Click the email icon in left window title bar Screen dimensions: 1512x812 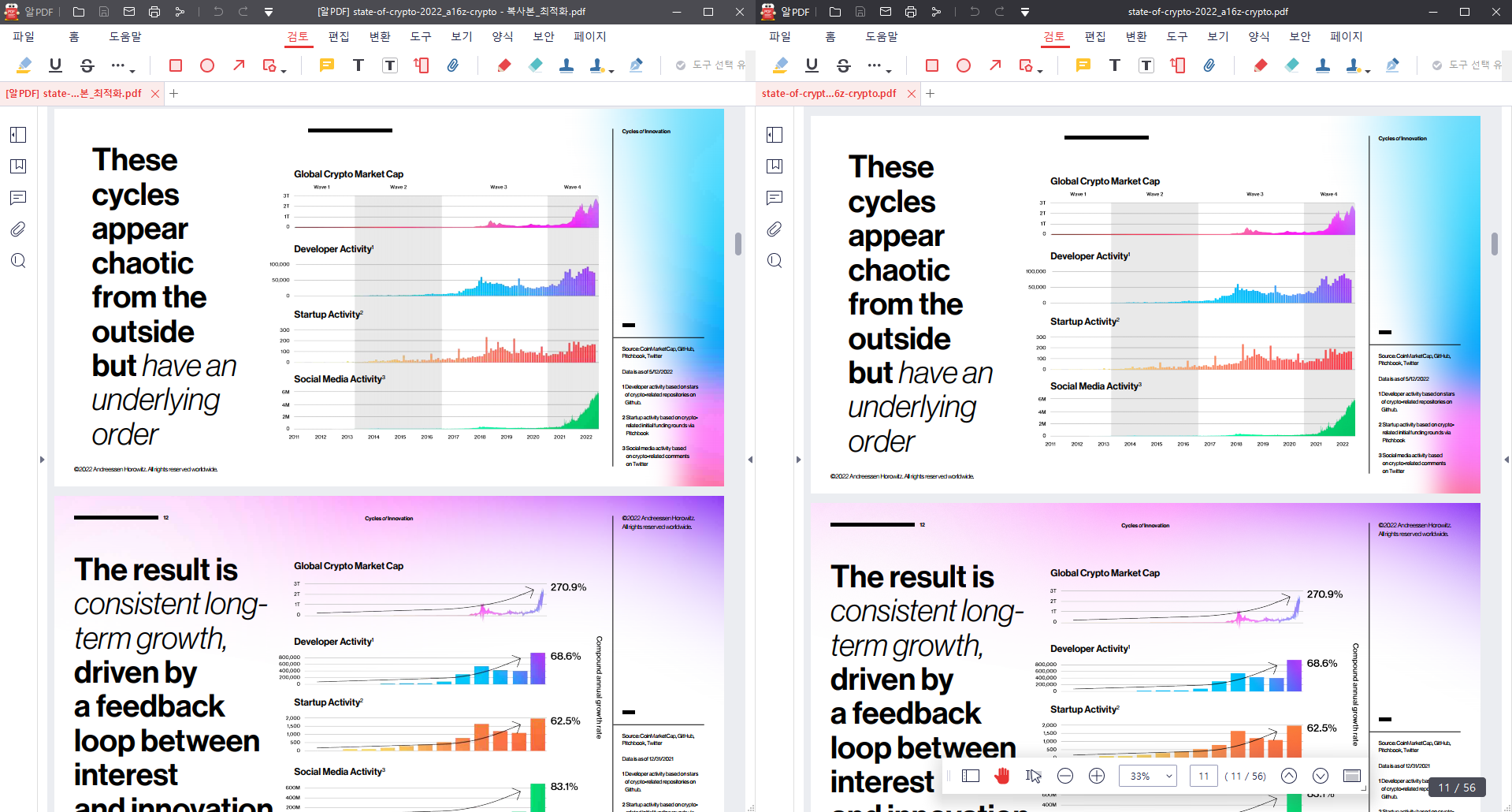[x=129, y=12]
